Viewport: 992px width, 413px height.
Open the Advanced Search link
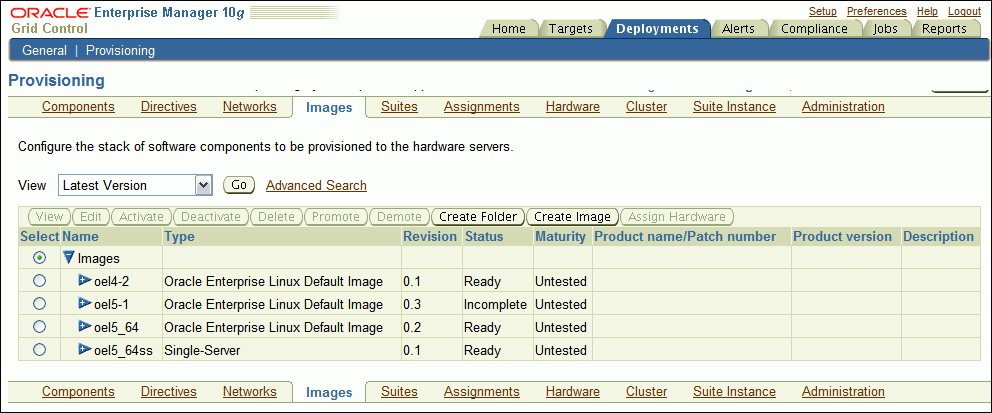click(316, 185)
